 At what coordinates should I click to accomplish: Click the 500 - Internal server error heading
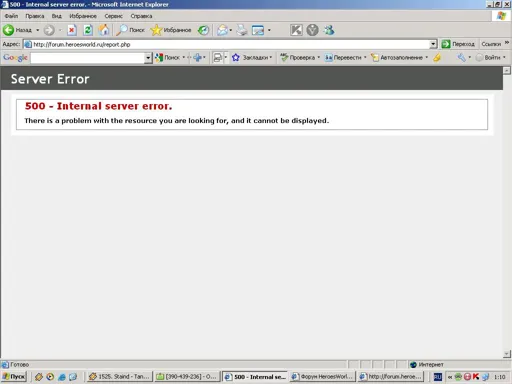point(98,106)
